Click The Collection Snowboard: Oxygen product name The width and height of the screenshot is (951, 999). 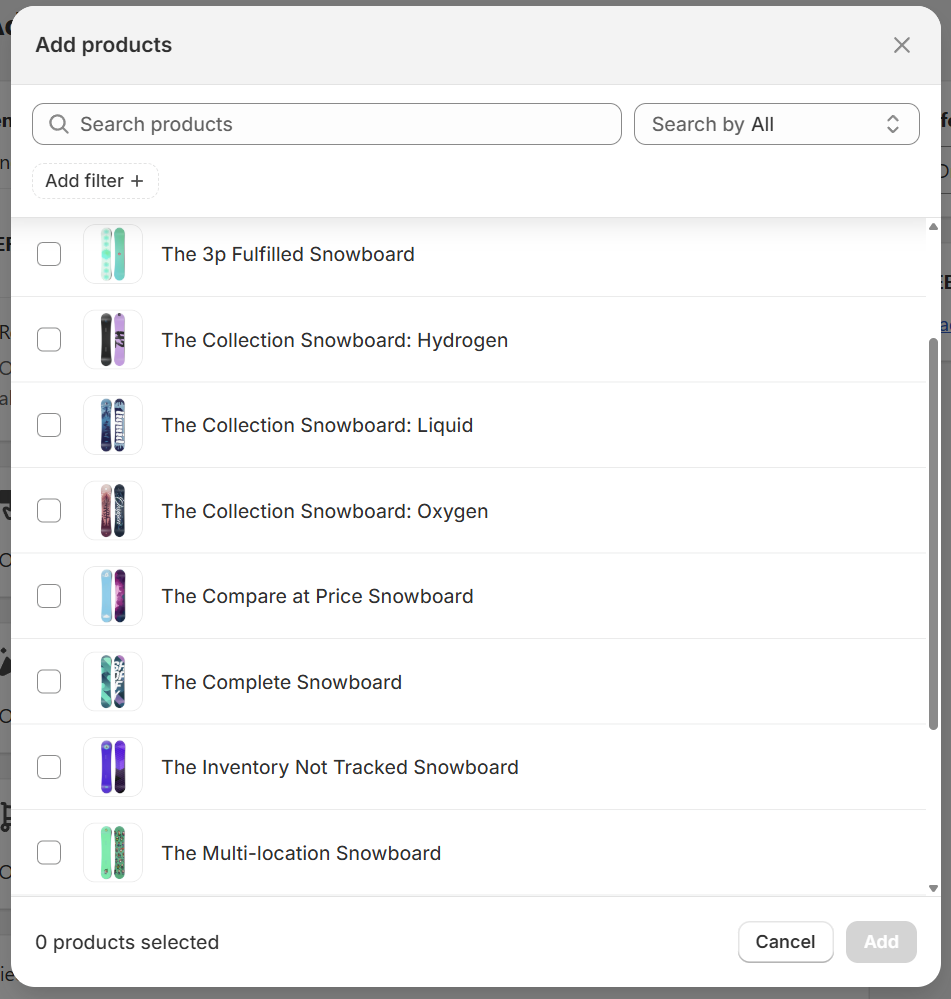pos(325,511)
